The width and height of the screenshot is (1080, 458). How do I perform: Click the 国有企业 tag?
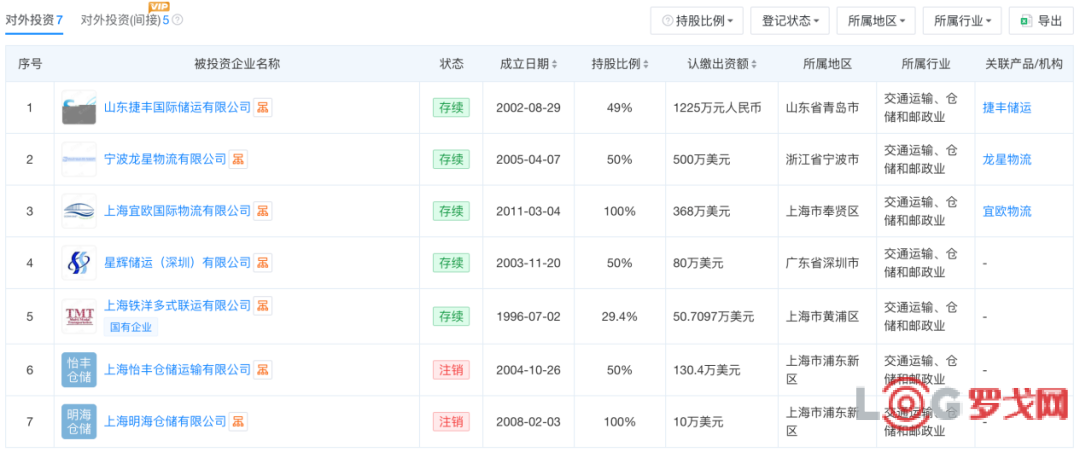[131, 327]
